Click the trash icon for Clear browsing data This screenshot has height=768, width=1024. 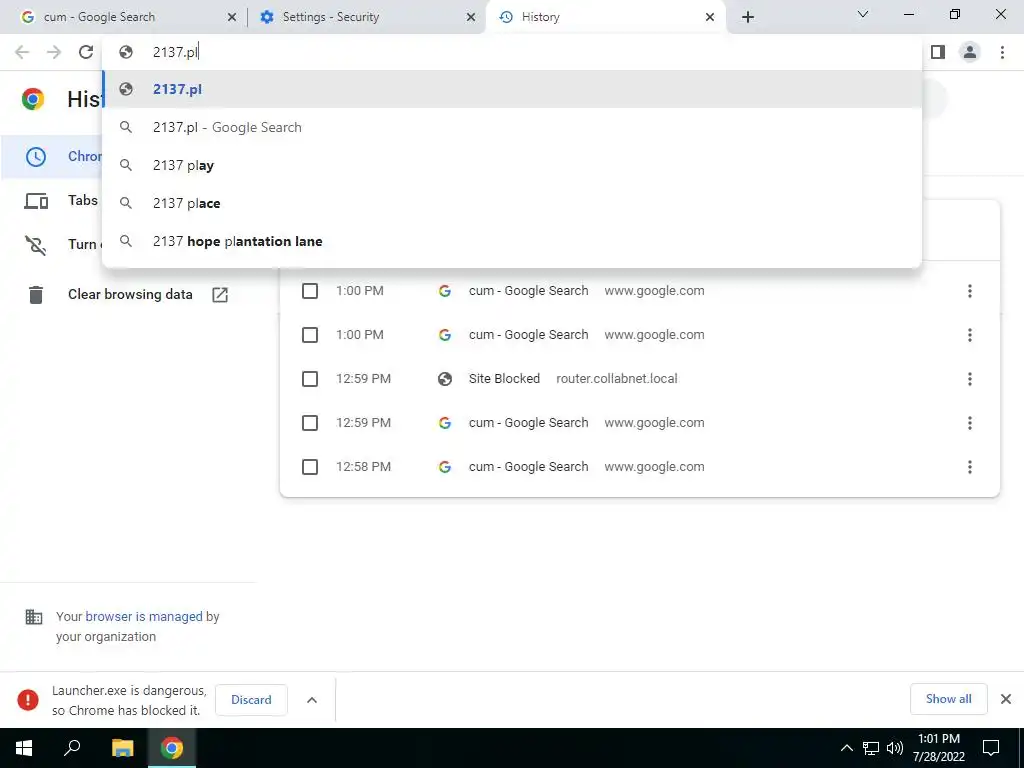click(36, 295)
